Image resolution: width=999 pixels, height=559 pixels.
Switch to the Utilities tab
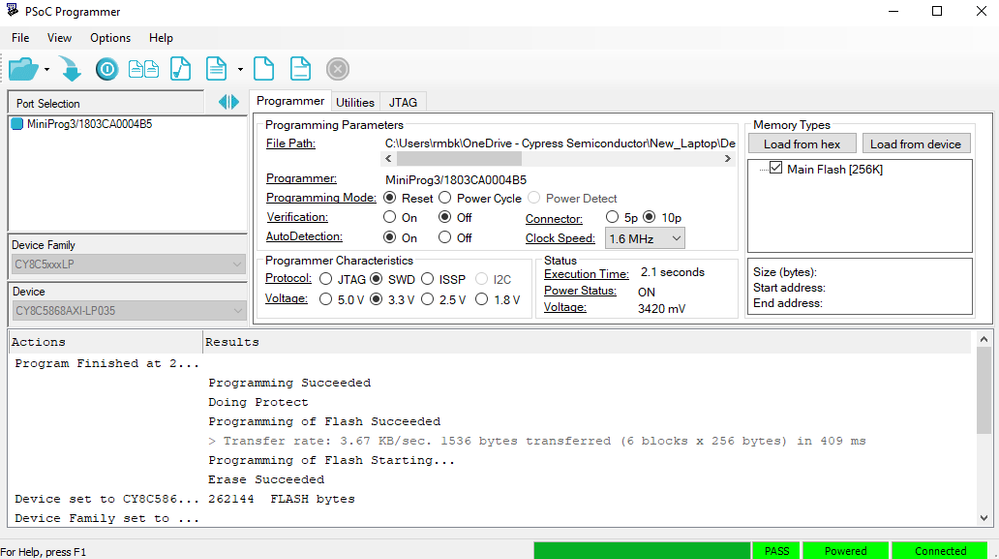tap(355, 102)
